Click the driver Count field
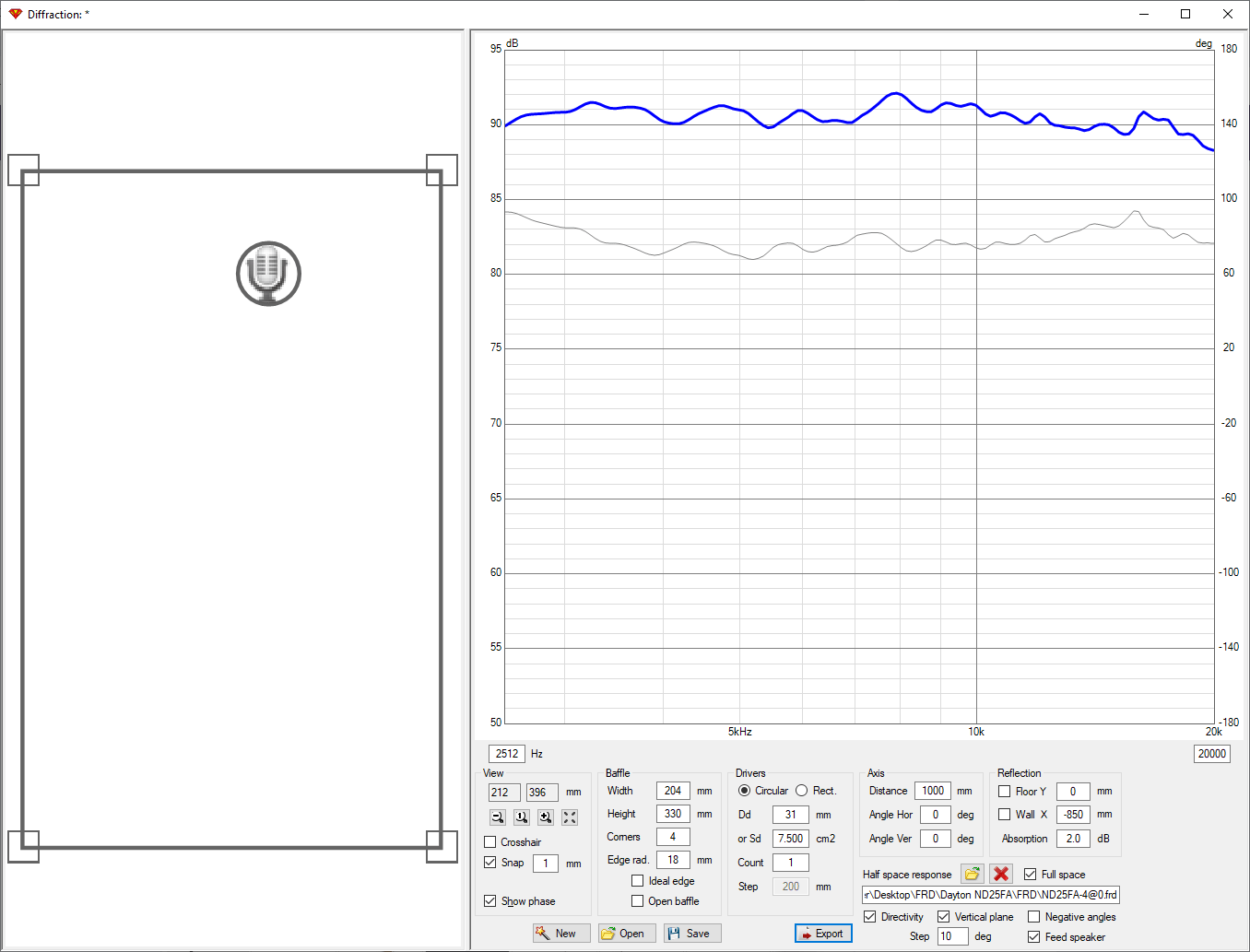Screen dimensions: 1250x952 tap(791, 863)
